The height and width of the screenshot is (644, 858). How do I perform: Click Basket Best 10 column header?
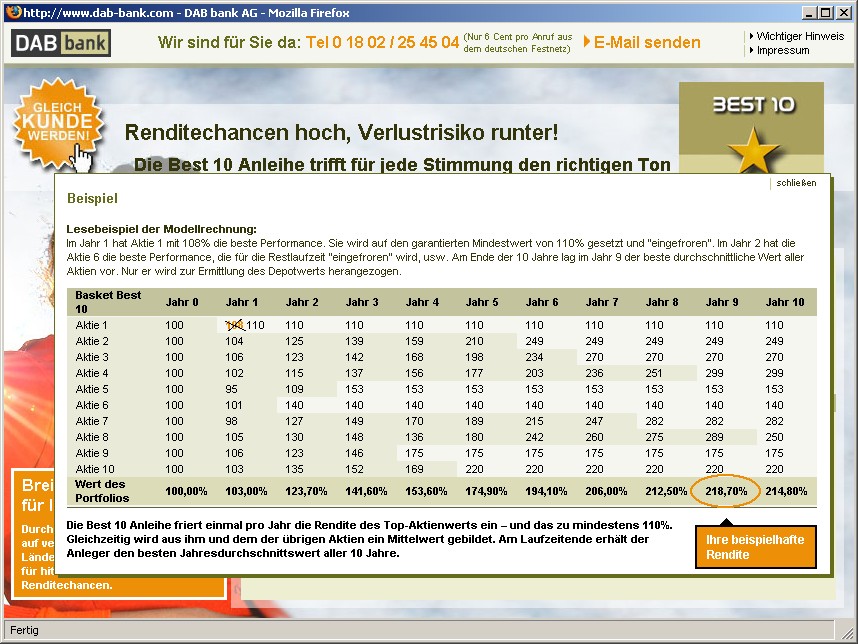[108, 302]
